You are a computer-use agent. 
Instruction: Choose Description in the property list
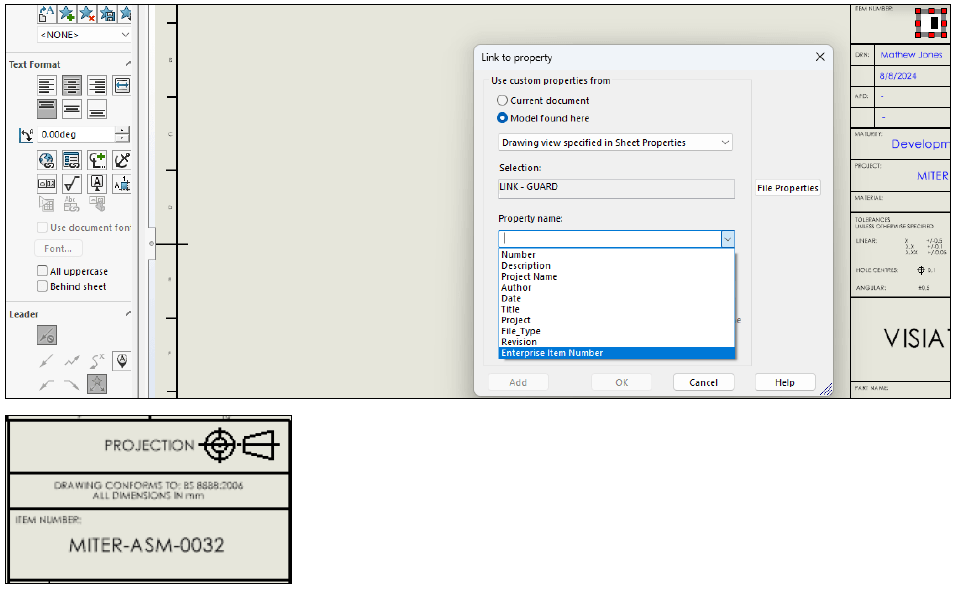(x=526, y=266)
